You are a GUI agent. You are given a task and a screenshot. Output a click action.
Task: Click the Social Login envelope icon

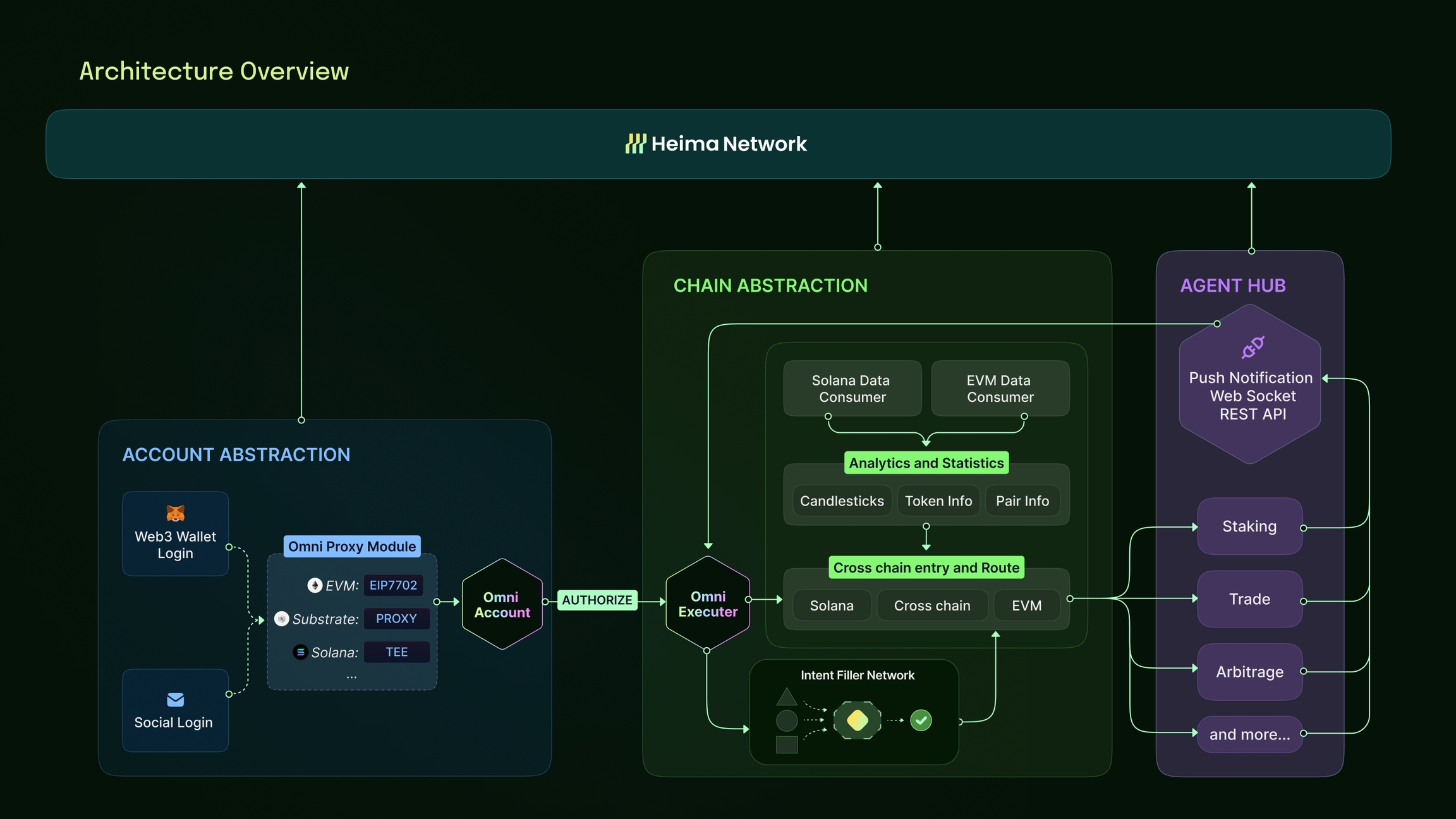(175, 700)
